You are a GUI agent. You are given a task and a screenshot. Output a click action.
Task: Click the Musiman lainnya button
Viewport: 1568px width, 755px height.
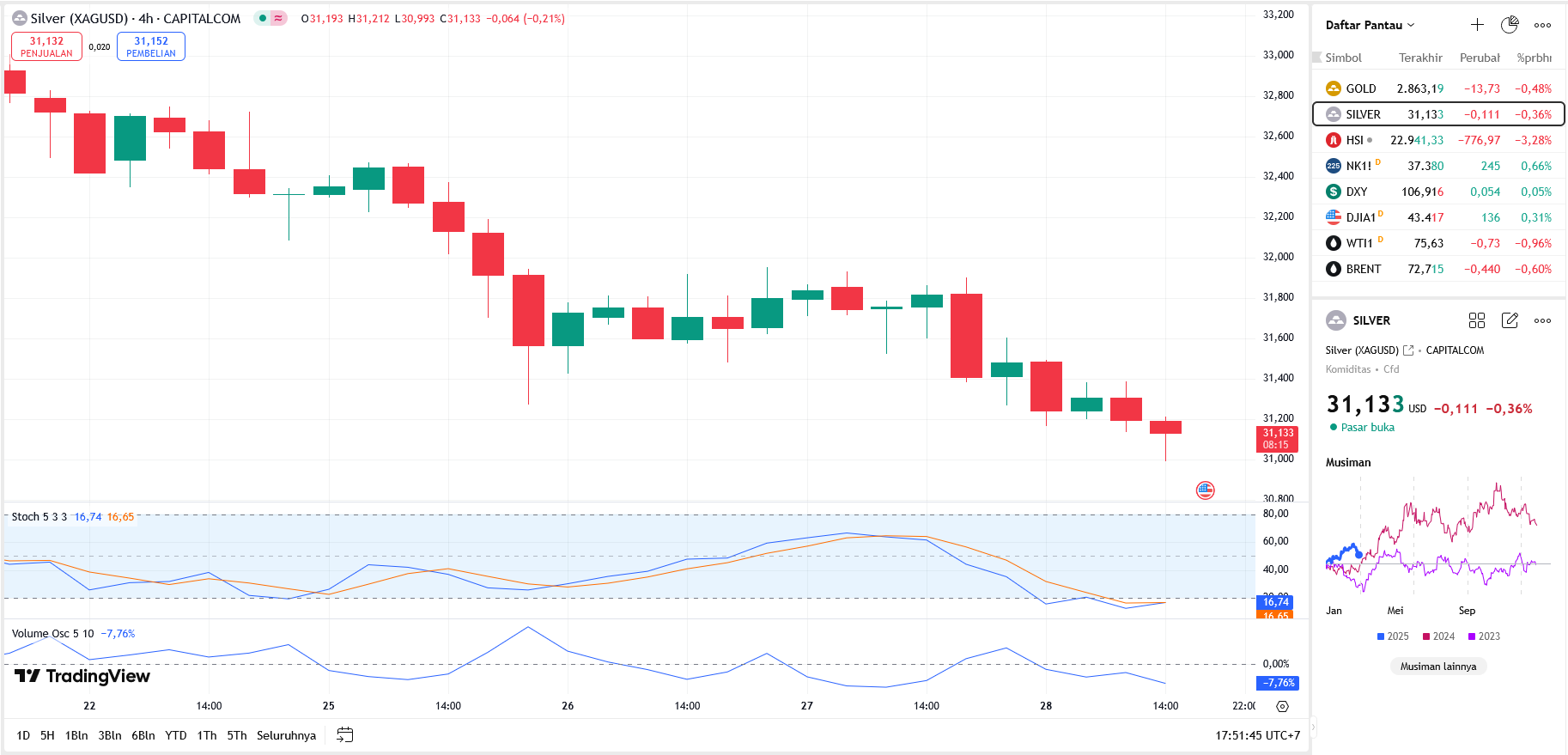click(1438, 667)
